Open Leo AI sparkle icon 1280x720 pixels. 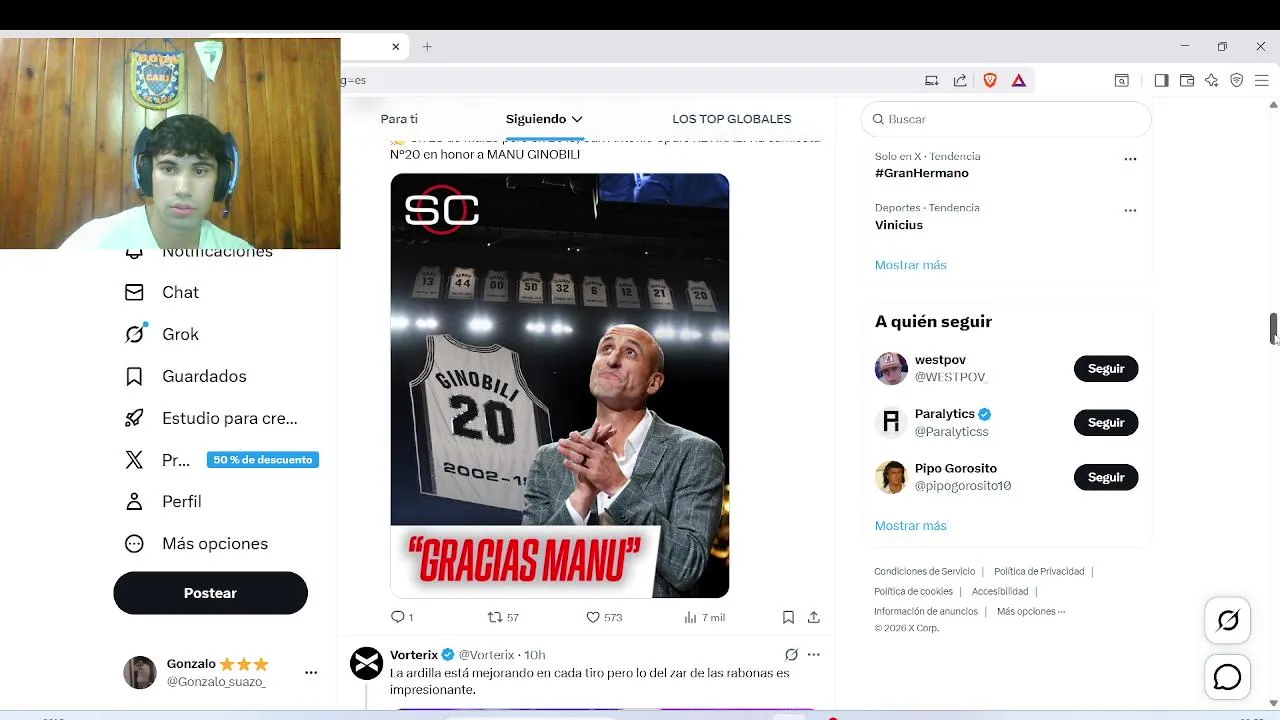[1212, 81]
